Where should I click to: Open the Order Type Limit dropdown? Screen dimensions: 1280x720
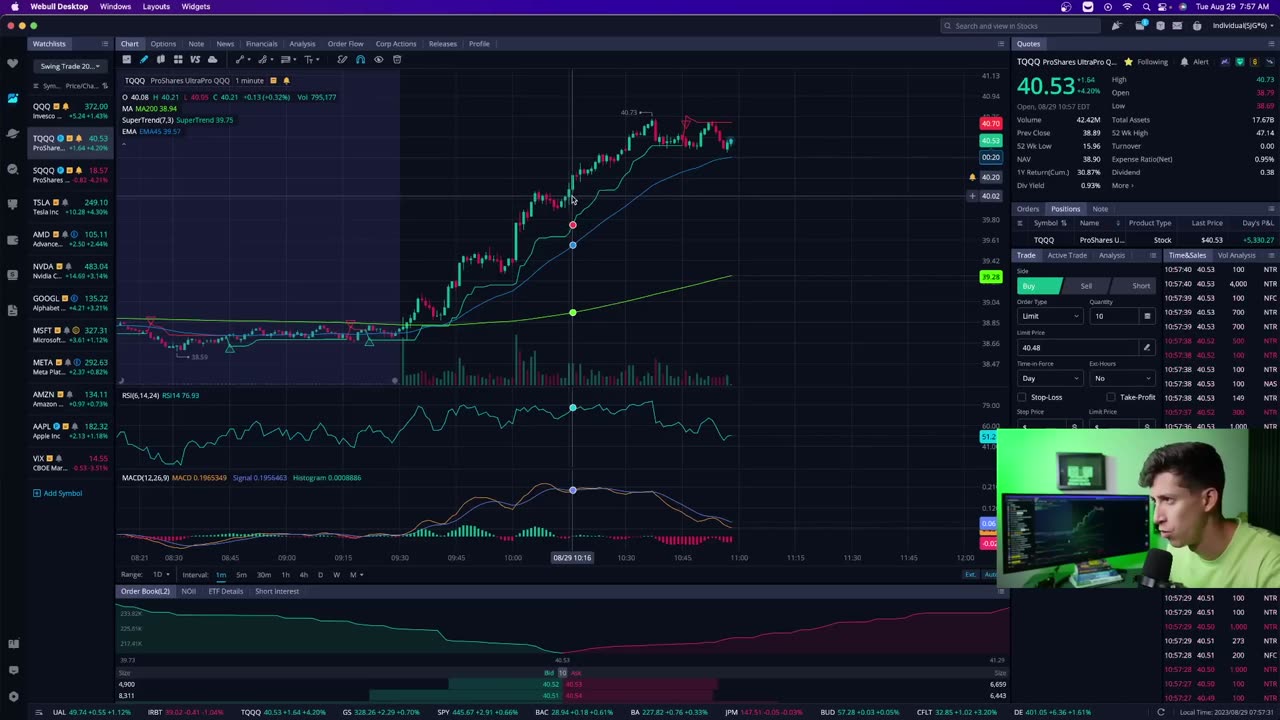tap(1049, 316)
